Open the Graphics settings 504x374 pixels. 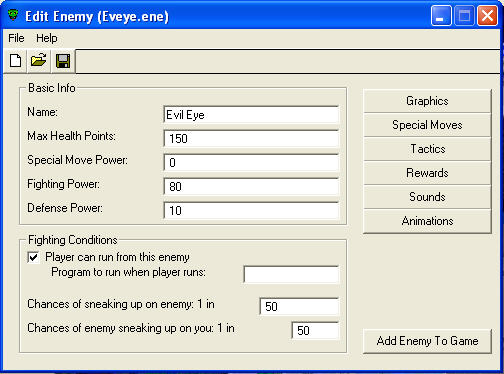(x=427, y=101)
